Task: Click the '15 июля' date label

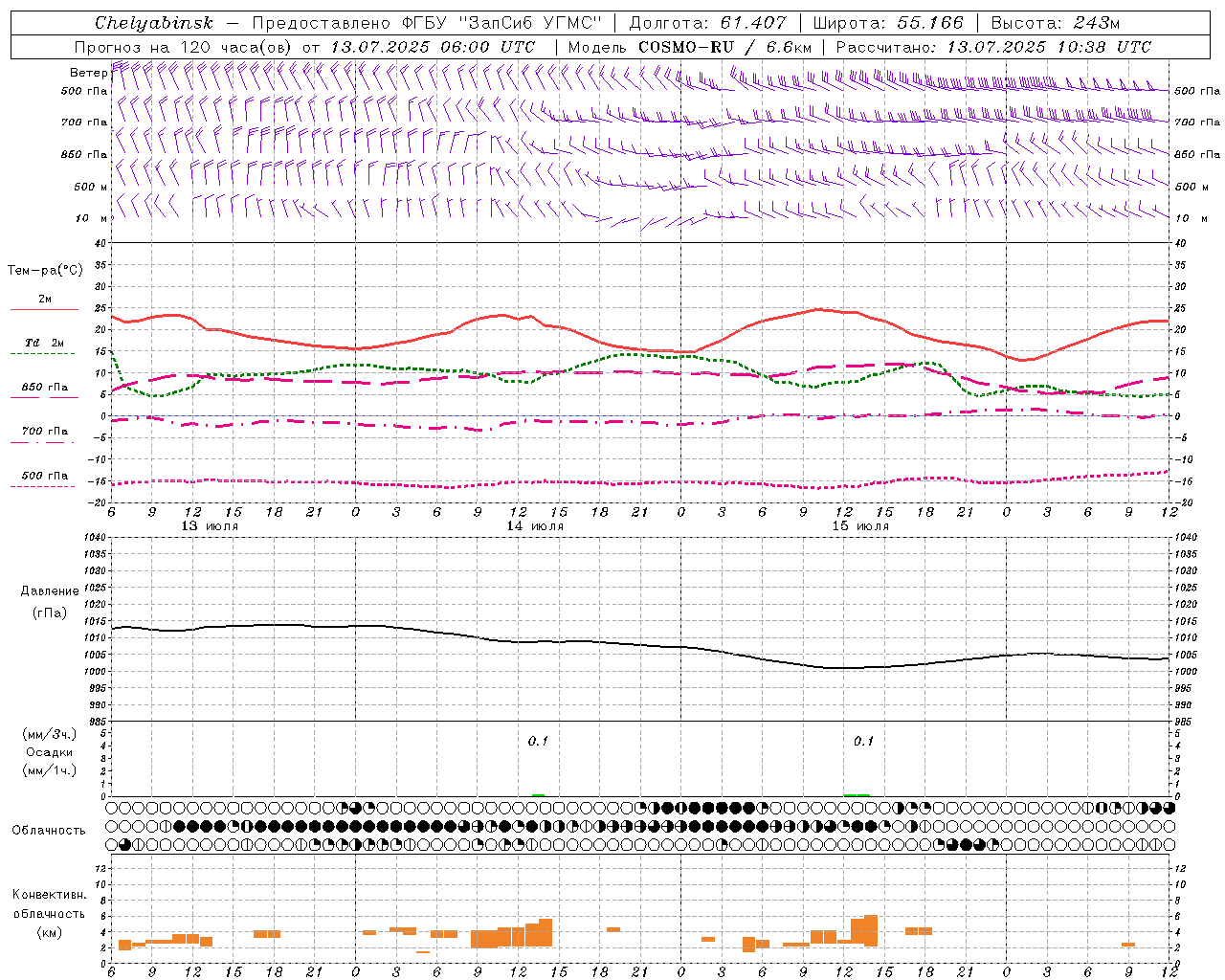Action: click(860, 526)
